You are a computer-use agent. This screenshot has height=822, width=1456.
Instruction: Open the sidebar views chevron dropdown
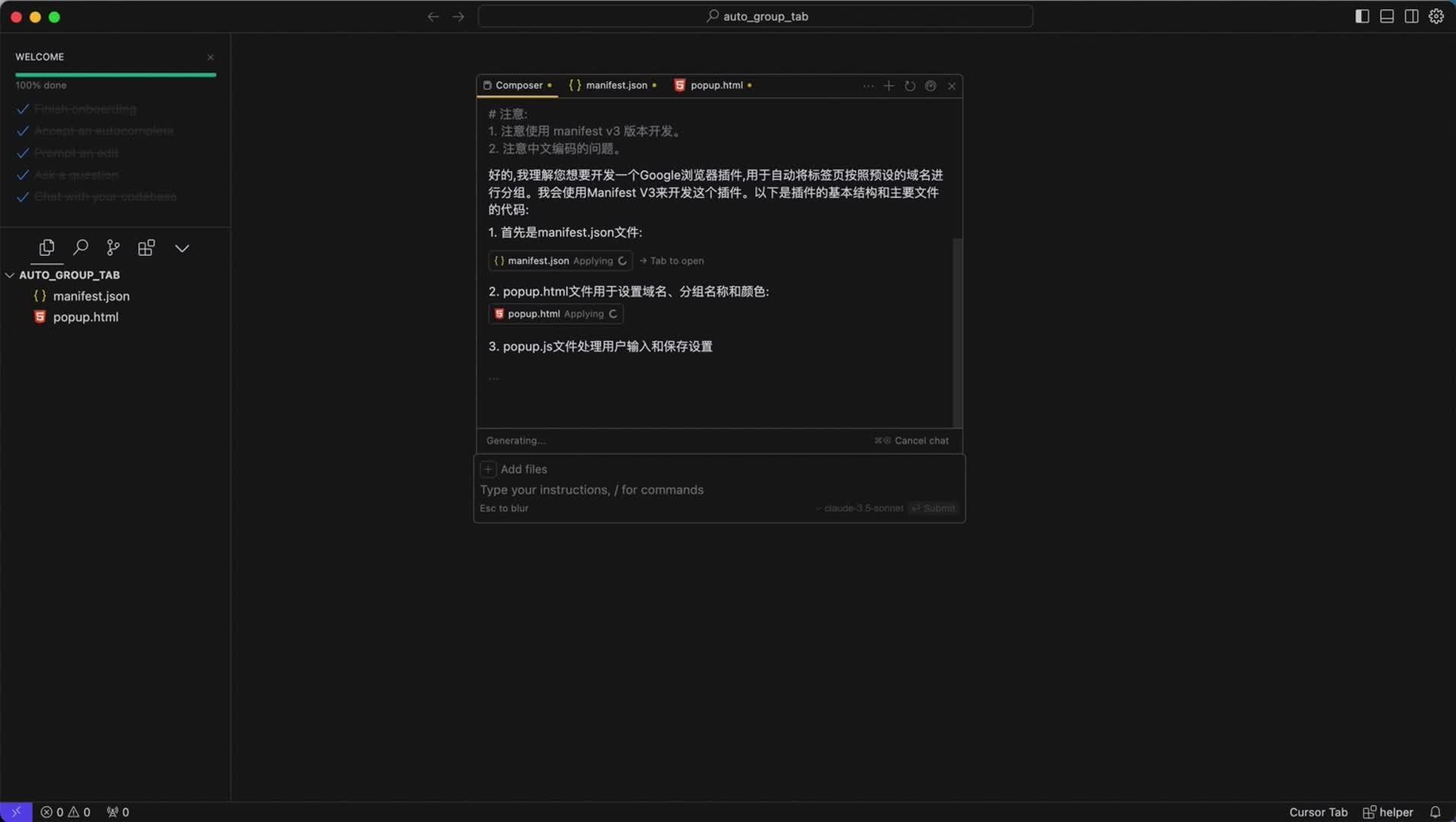point(182,247)
